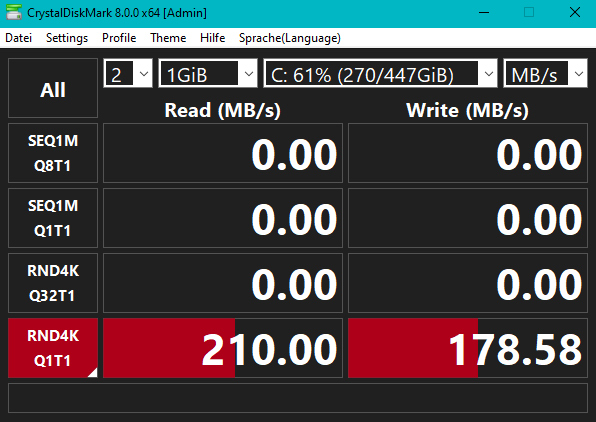The height and width of the screenshot is (422, 596).
Task: Start the SEQ1M Q1T1 test
Action: 53,218
